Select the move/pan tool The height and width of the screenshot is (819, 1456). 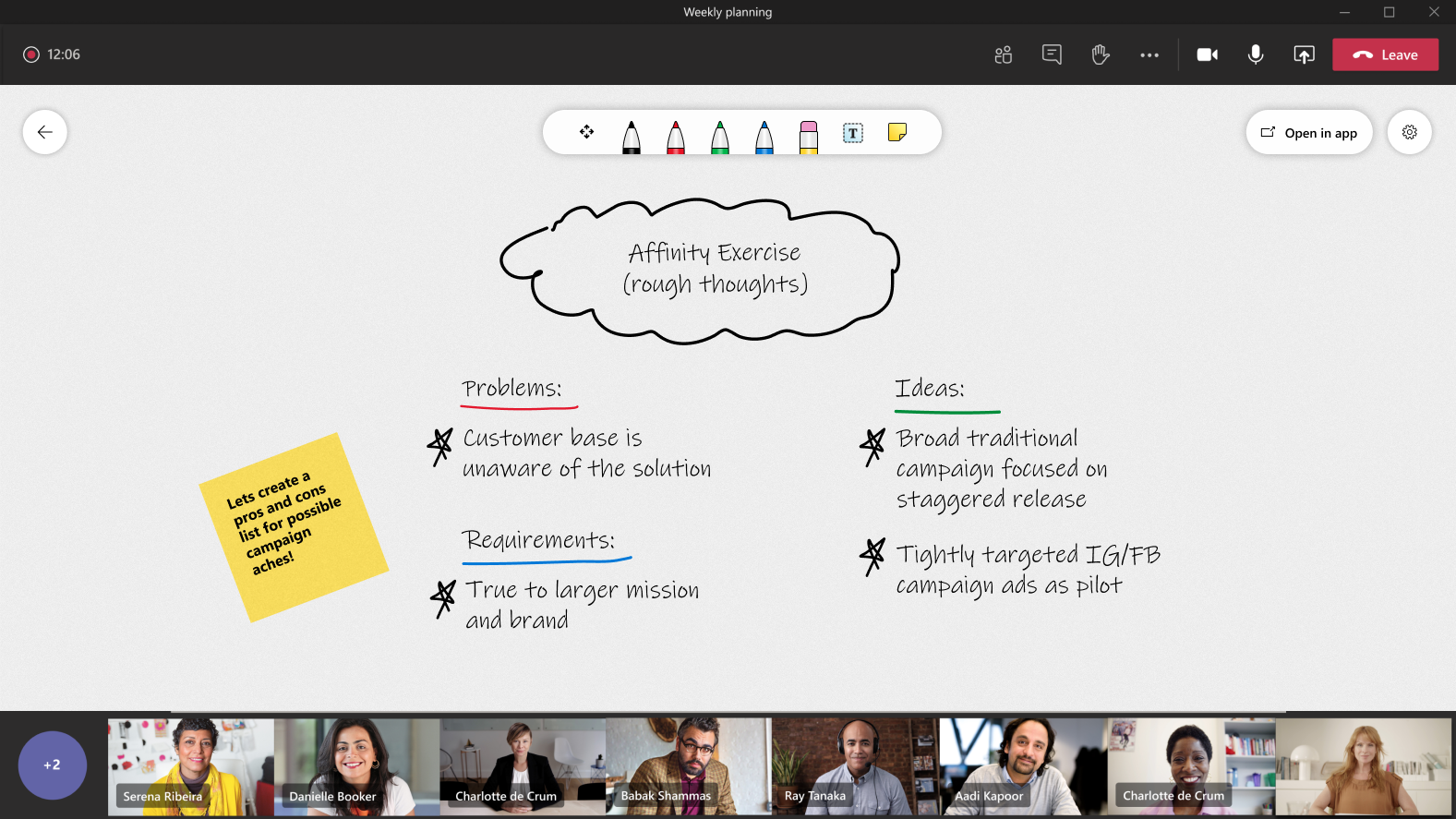pyautogui.click(x=587, y=132)
